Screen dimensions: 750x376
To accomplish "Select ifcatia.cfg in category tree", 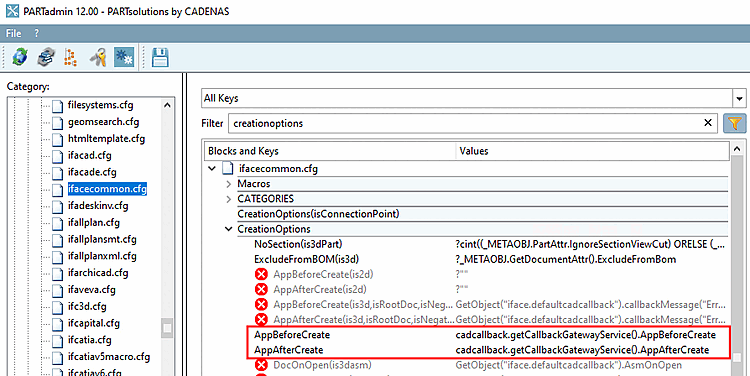I will 89,340.
